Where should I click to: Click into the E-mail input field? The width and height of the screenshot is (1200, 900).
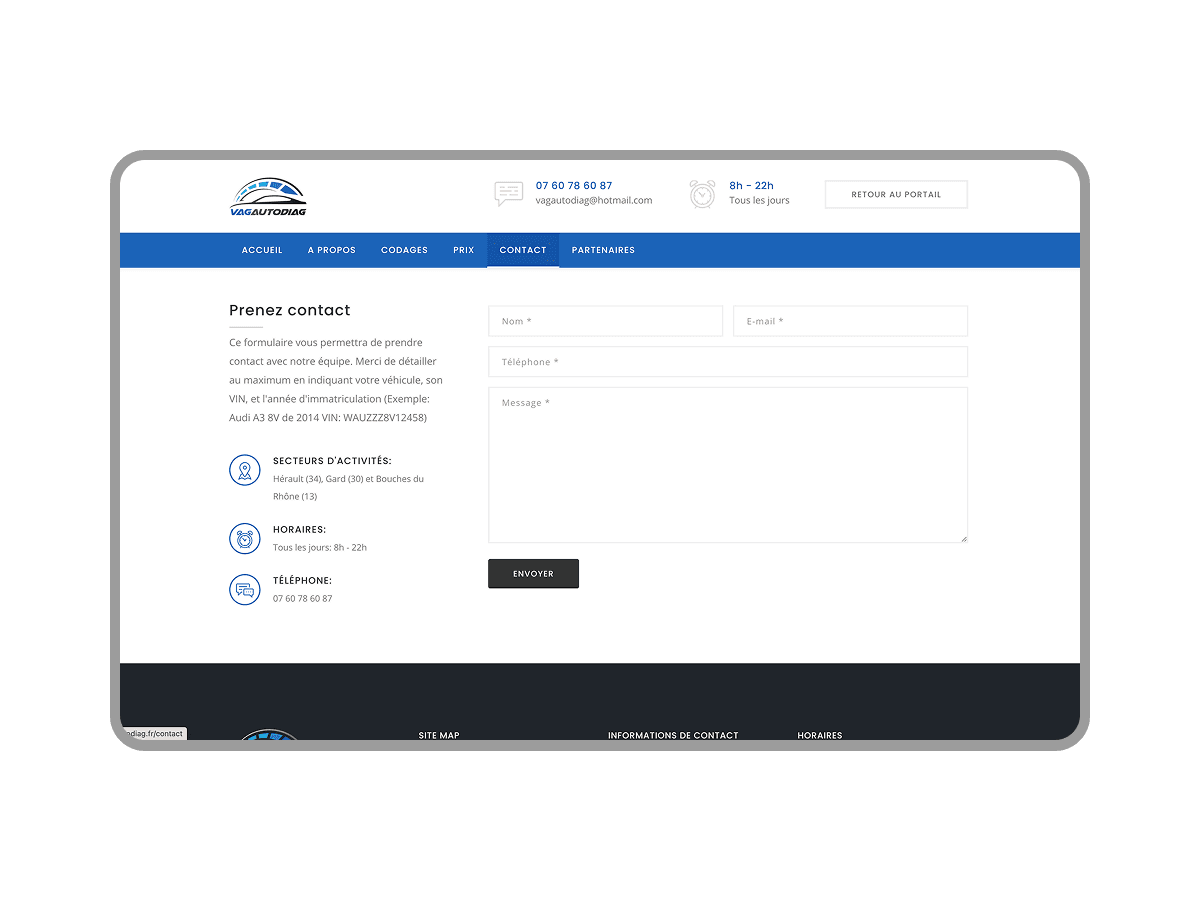tap(850, 321)
